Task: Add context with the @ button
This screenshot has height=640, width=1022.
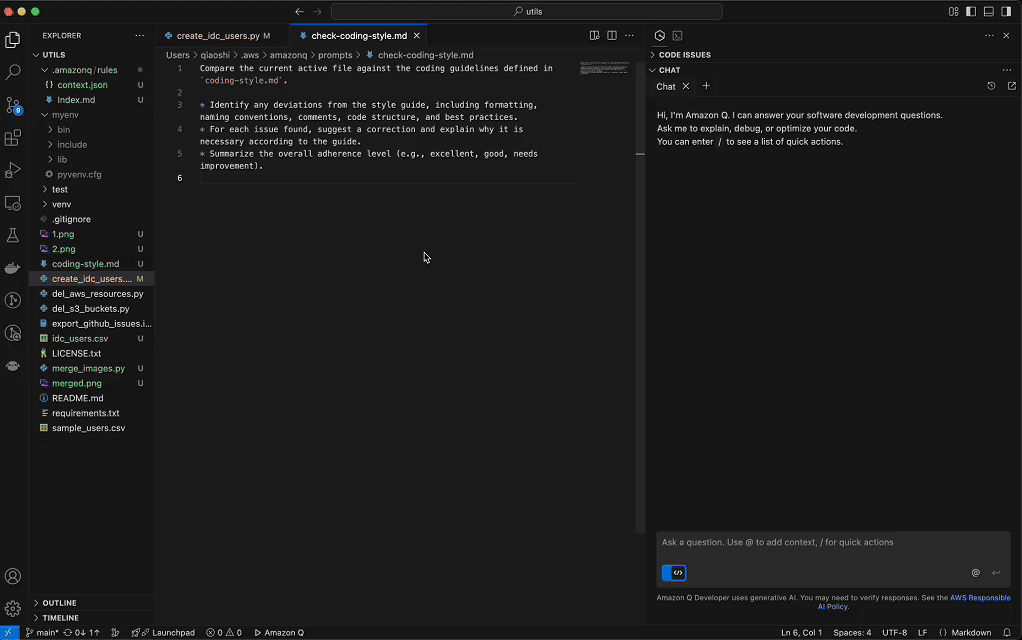Action: click(976, 573)
